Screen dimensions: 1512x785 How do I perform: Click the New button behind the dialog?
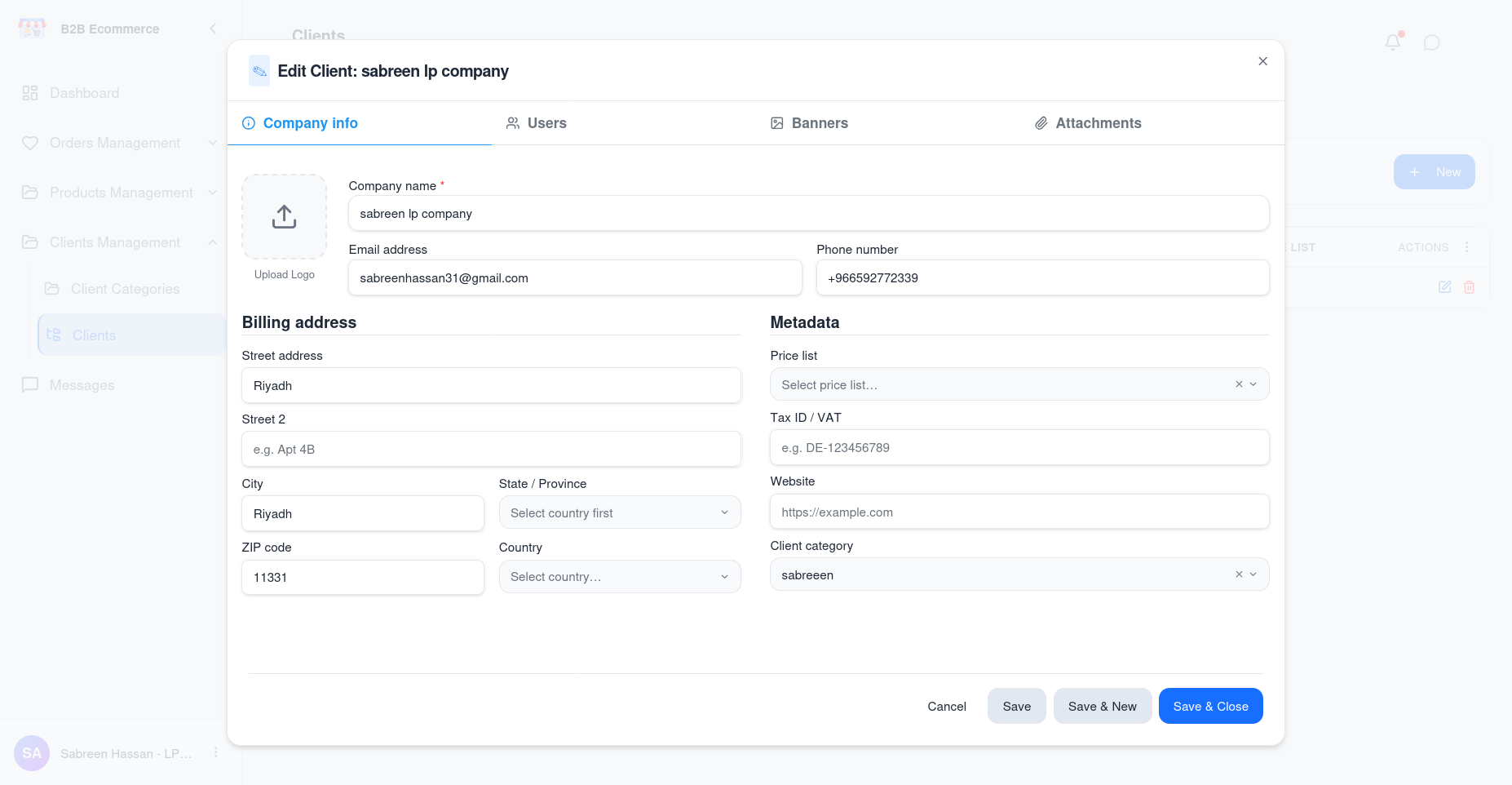[x=1435, y=172]
